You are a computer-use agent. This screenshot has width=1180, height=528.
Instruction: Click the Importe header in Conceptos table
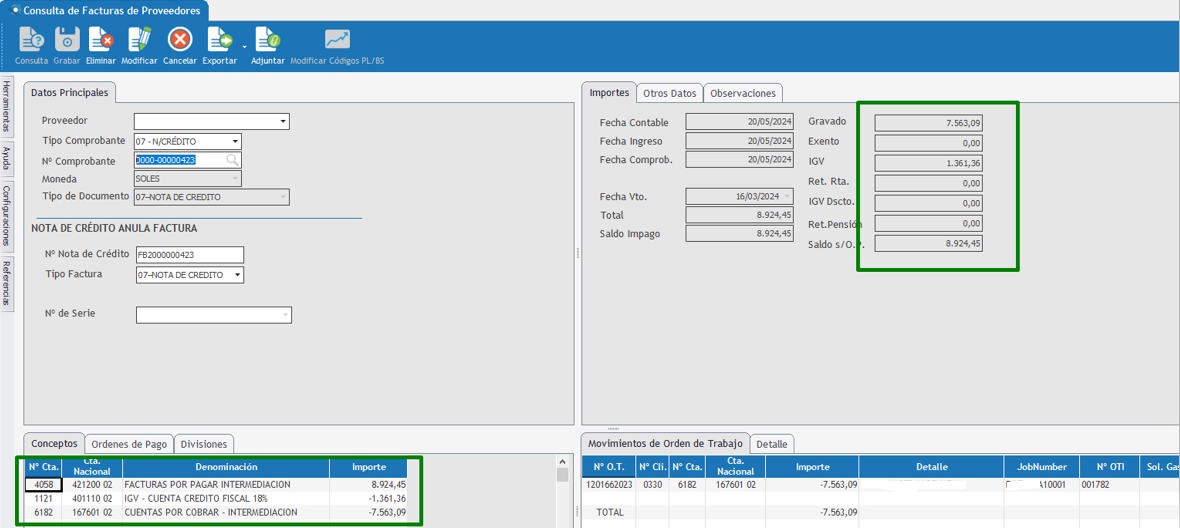[x=369, y=466]
